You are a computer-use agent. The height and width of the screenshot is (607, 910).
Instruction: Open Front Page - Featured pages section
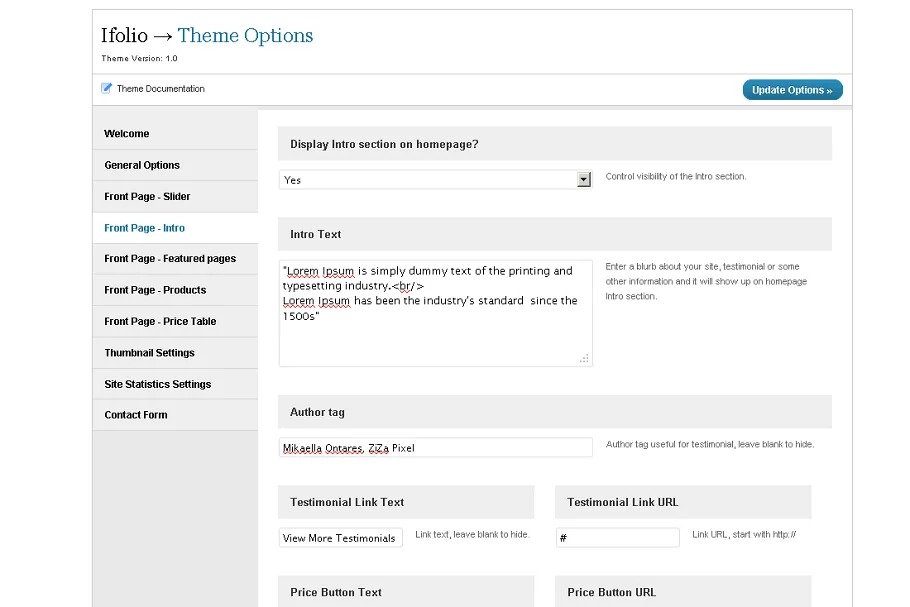click(170, 259)
